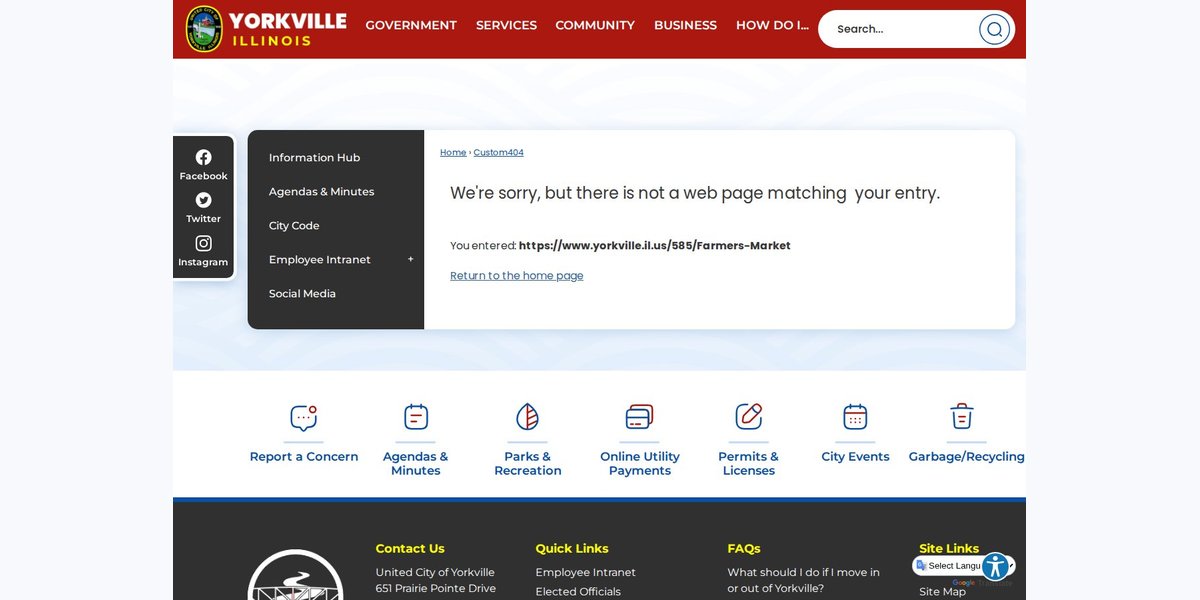The width and height of the screenshot is (1200, 600).
Task: Click the Yorkville Illinois logo
Action: [266, 29]
